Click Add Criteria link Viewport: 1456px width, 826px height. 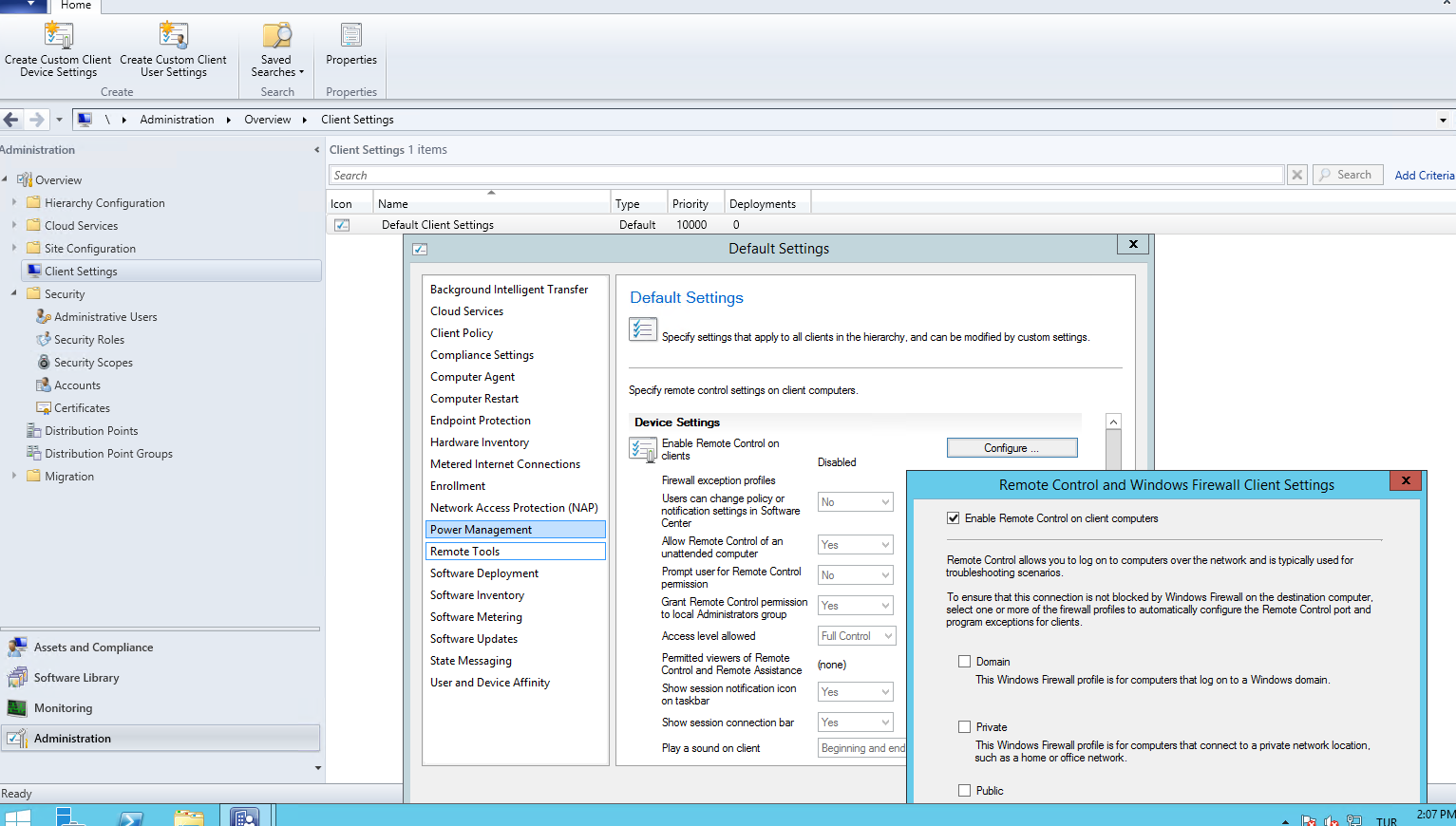(x=1424, y=176)
